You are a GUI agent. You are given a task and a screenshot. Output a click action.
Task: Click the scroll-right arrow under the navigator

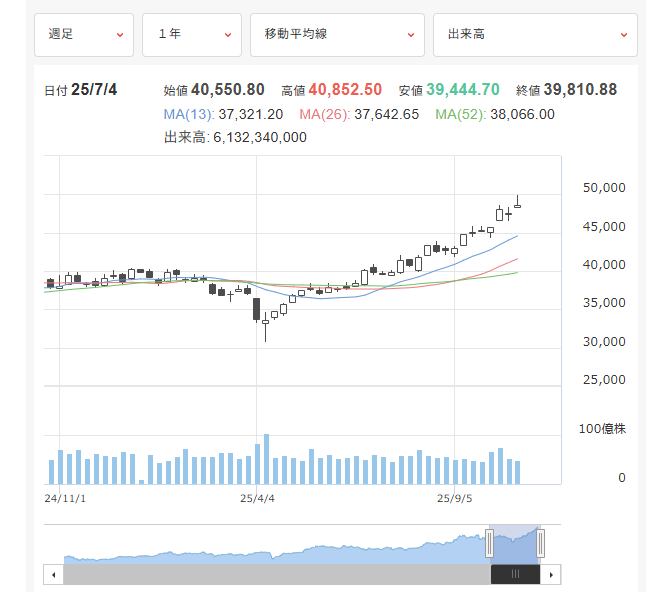553,574
